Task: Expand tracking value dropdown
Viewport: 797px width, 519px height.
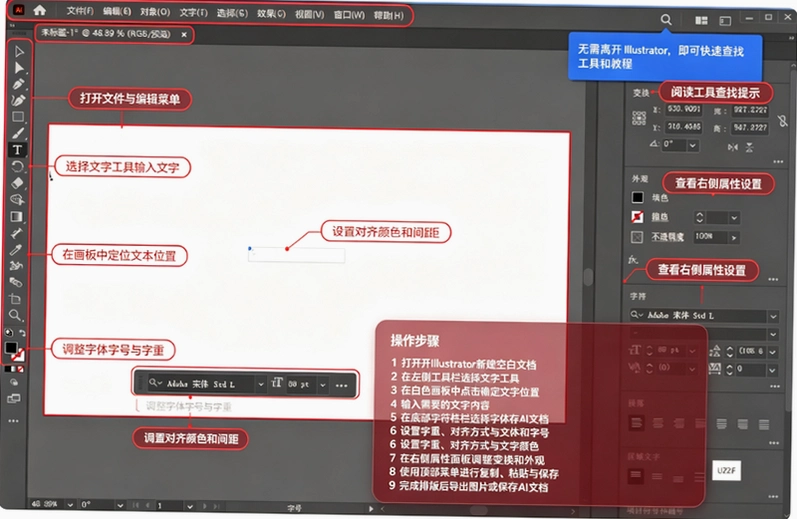Action: (773, 370)
